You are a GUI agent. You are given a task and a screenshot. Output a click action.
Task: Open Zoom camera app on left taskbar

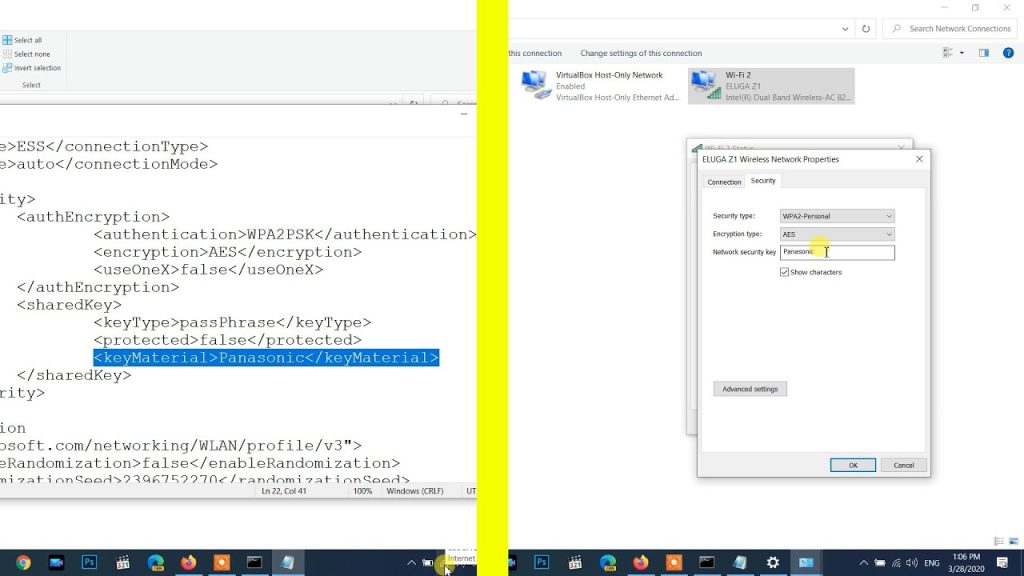tap(56, 562)
